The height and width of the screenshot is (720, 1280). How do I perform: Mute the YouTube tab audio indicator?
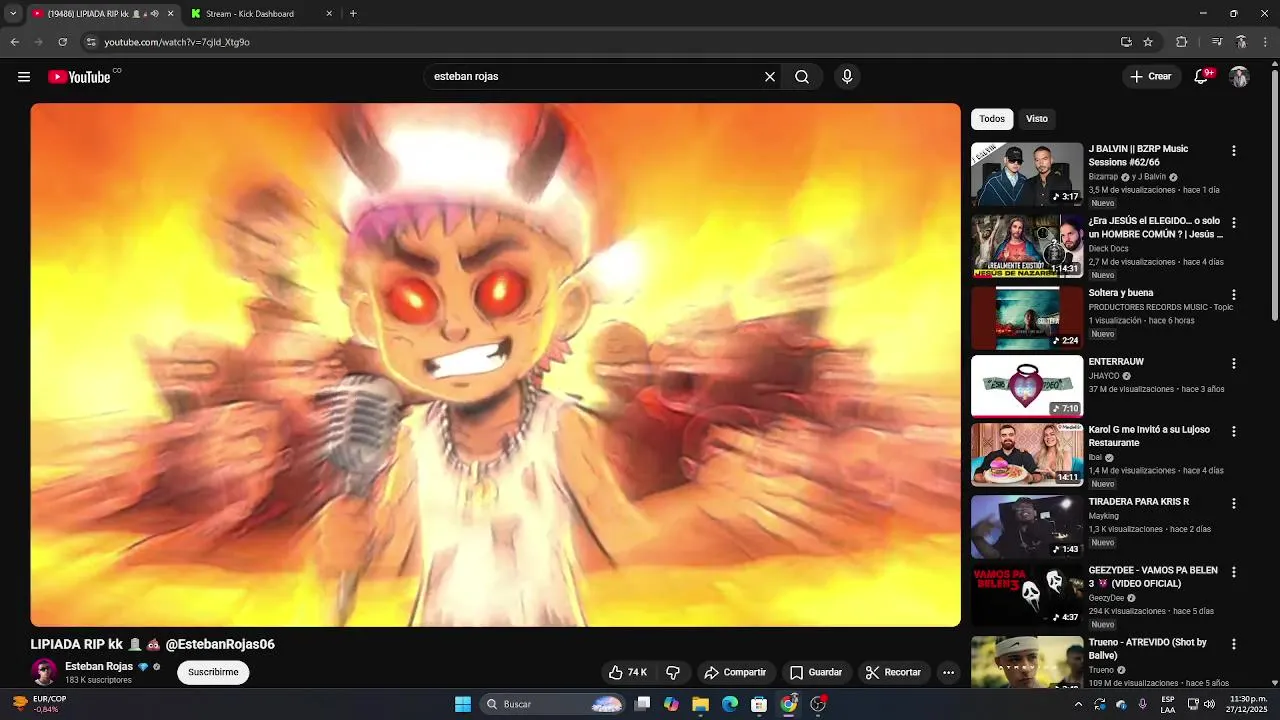click(x=154, y=14)
